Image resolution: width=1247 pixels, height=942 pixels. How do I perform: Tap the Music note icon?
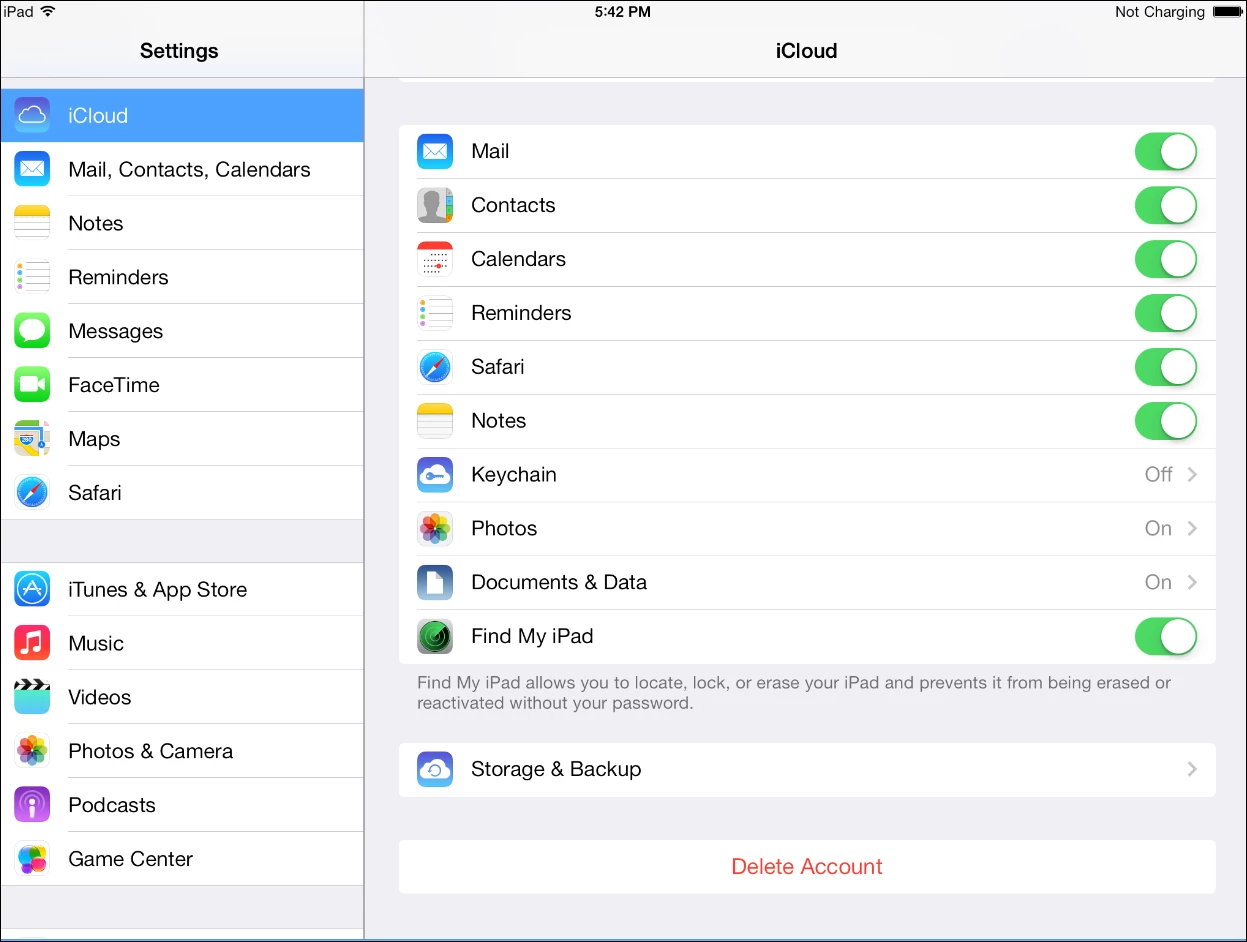[x=32, y=644]
